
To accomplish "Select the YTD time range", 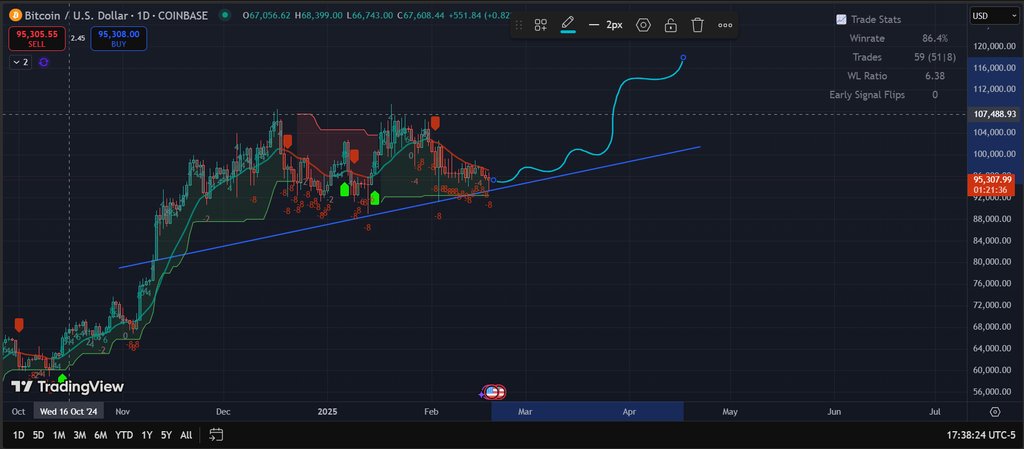I will click(x=124, y=435).
